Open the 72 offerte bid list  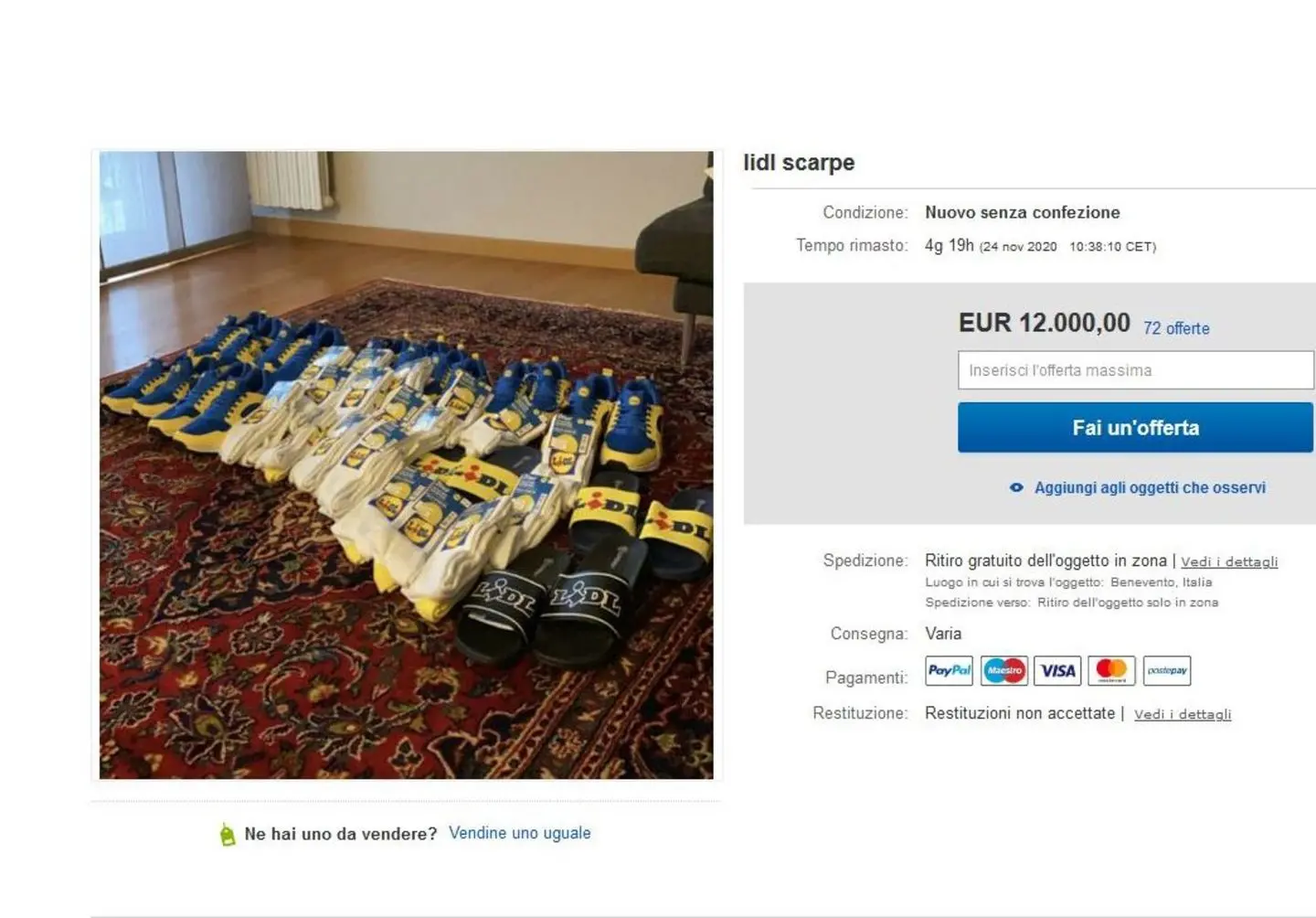coord(1176,328)
